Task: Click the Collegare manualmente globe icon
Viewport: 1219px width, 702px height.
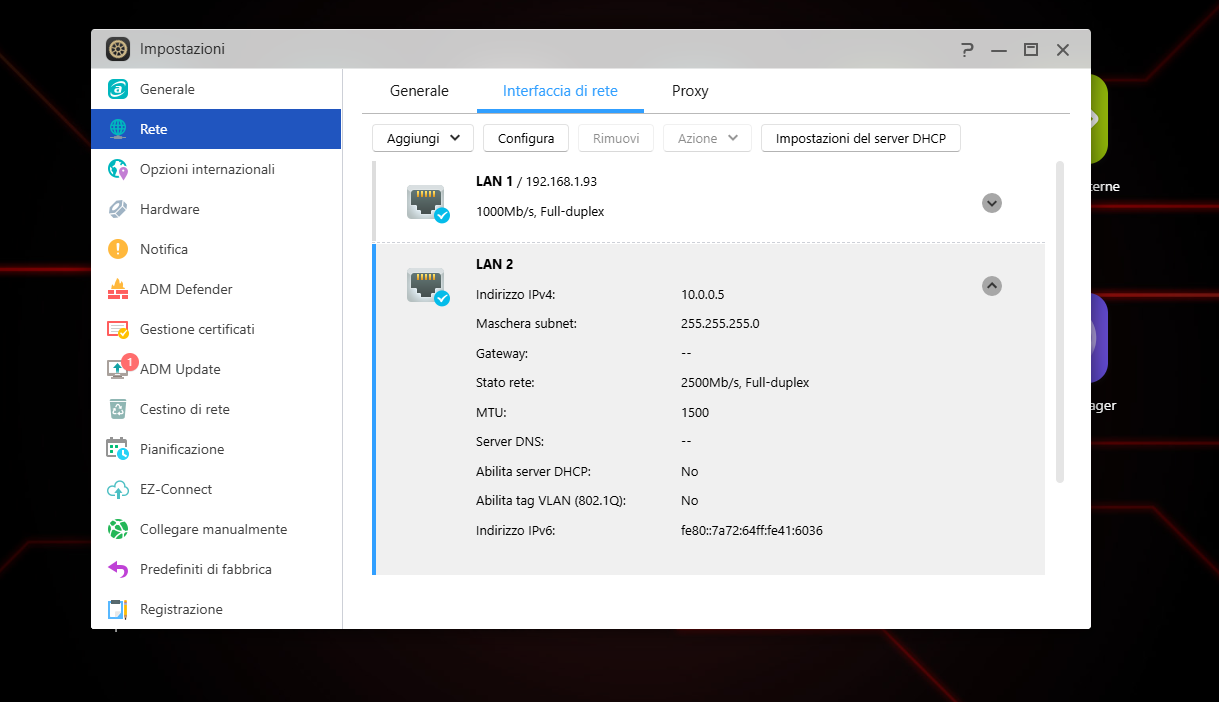Action: click(x=118, y=529)
